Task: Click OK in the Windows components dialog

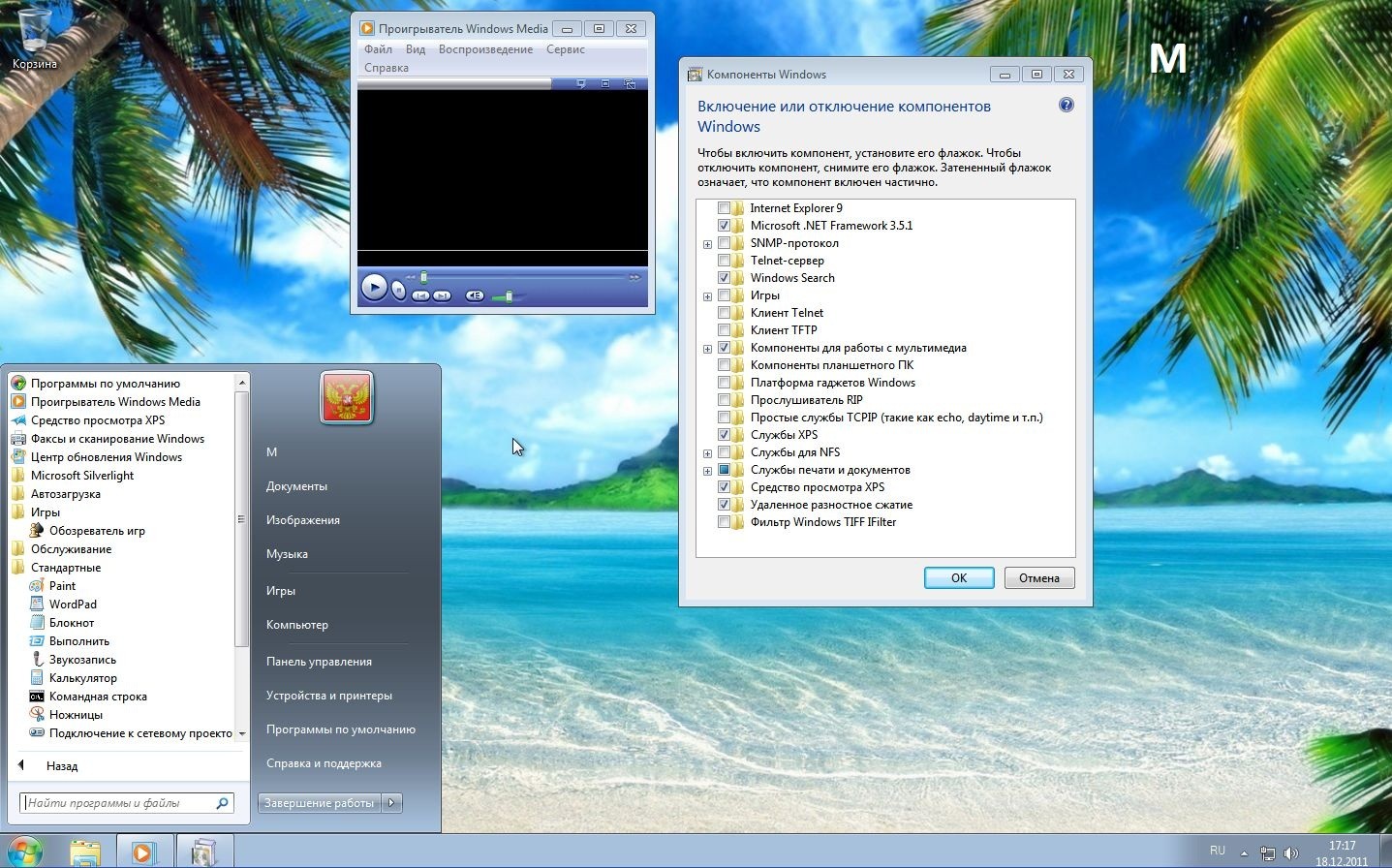Action: (959, 578)
